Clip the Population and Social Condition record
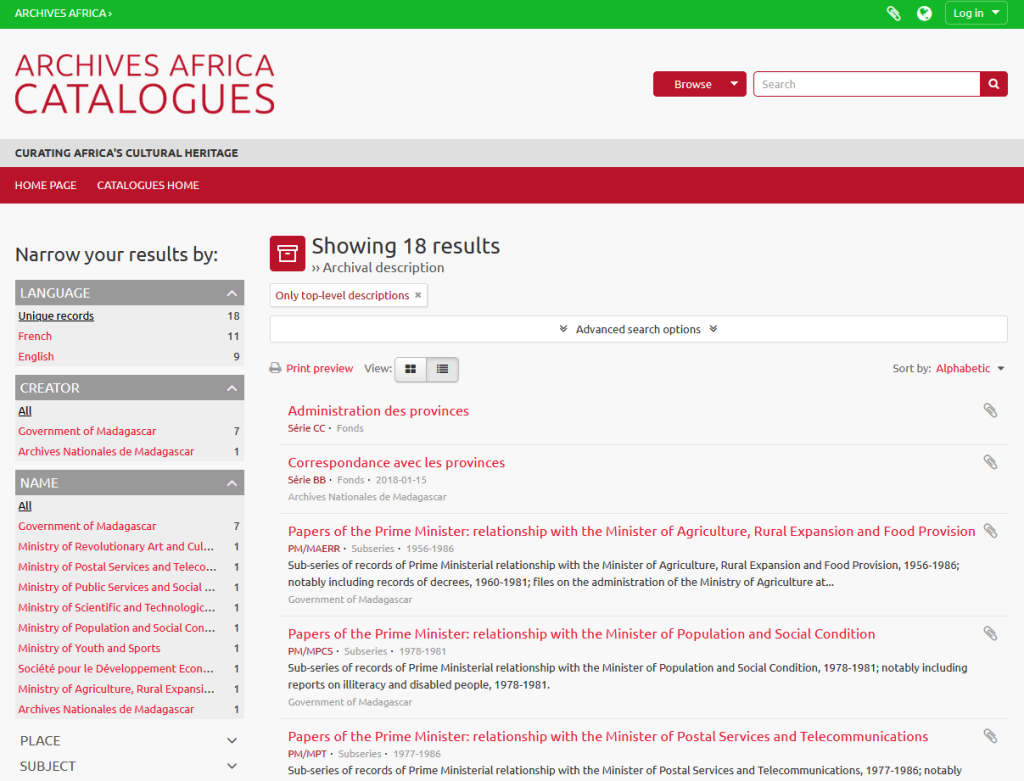This screenshot has width=1024, height=781. click(990, 633)
